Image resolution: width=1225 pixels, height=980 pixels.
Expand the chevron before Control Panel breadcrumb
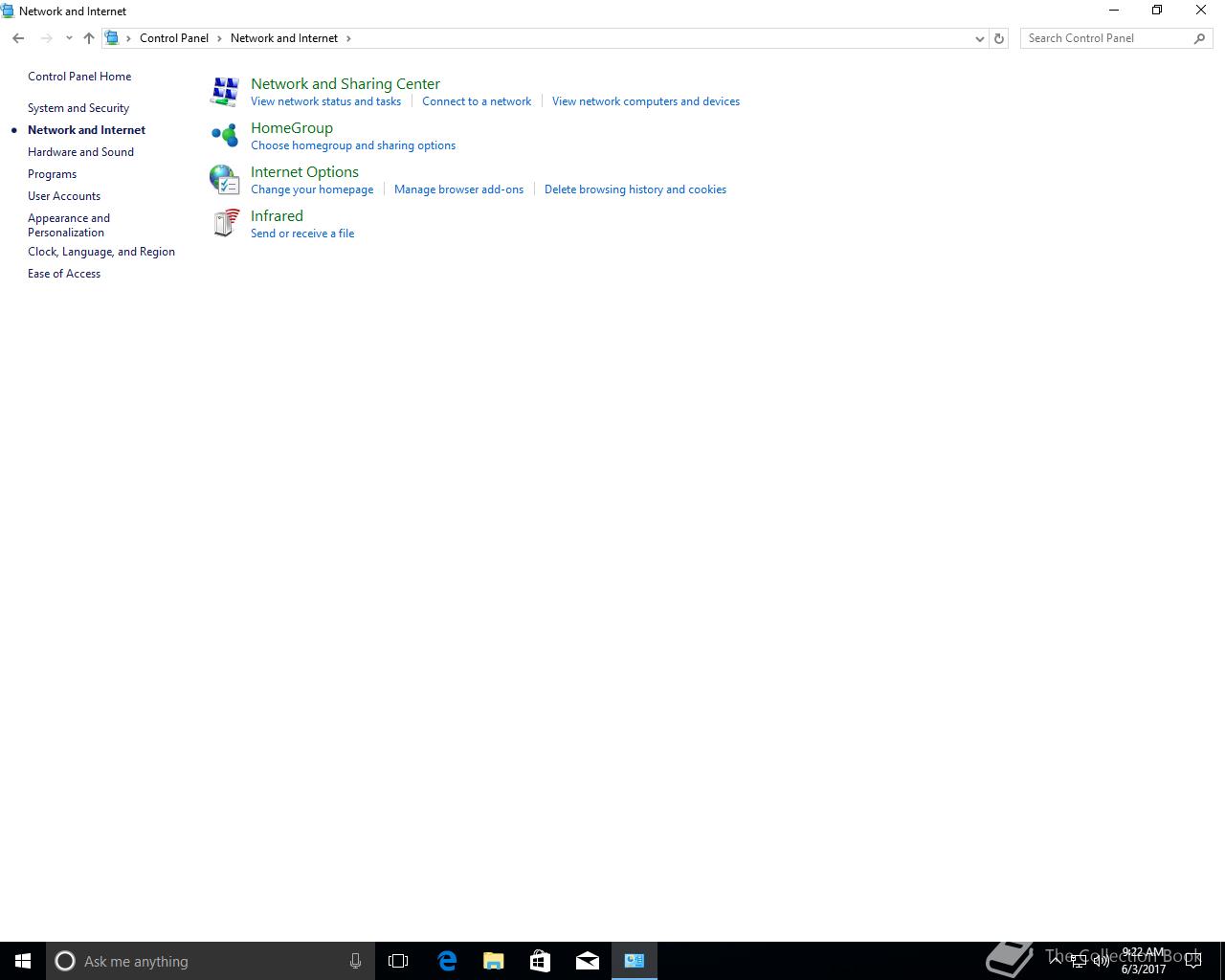pos(128,38)
